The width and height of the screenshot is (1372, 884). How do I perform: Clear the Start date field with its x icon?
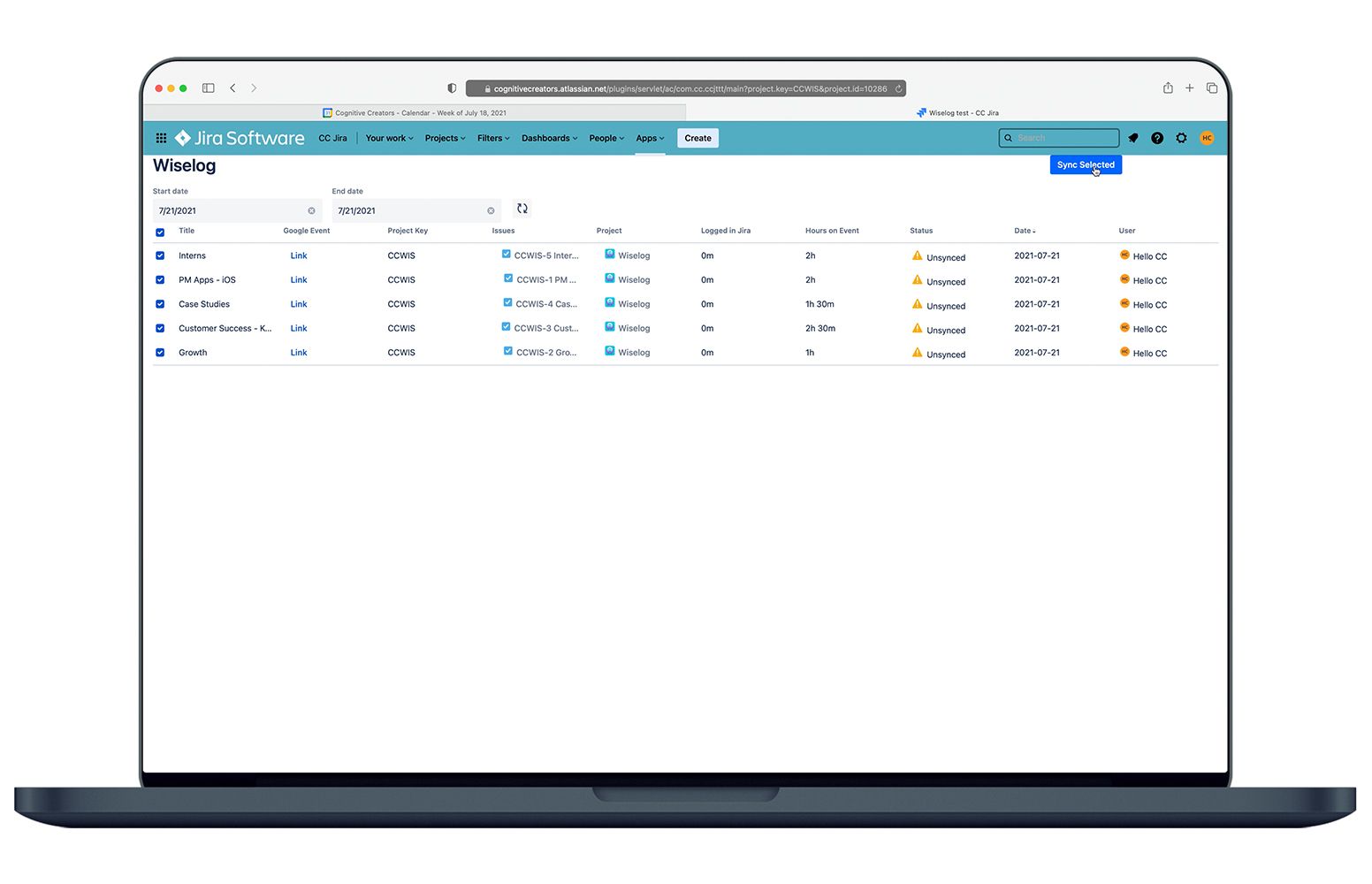click(311, 210)
